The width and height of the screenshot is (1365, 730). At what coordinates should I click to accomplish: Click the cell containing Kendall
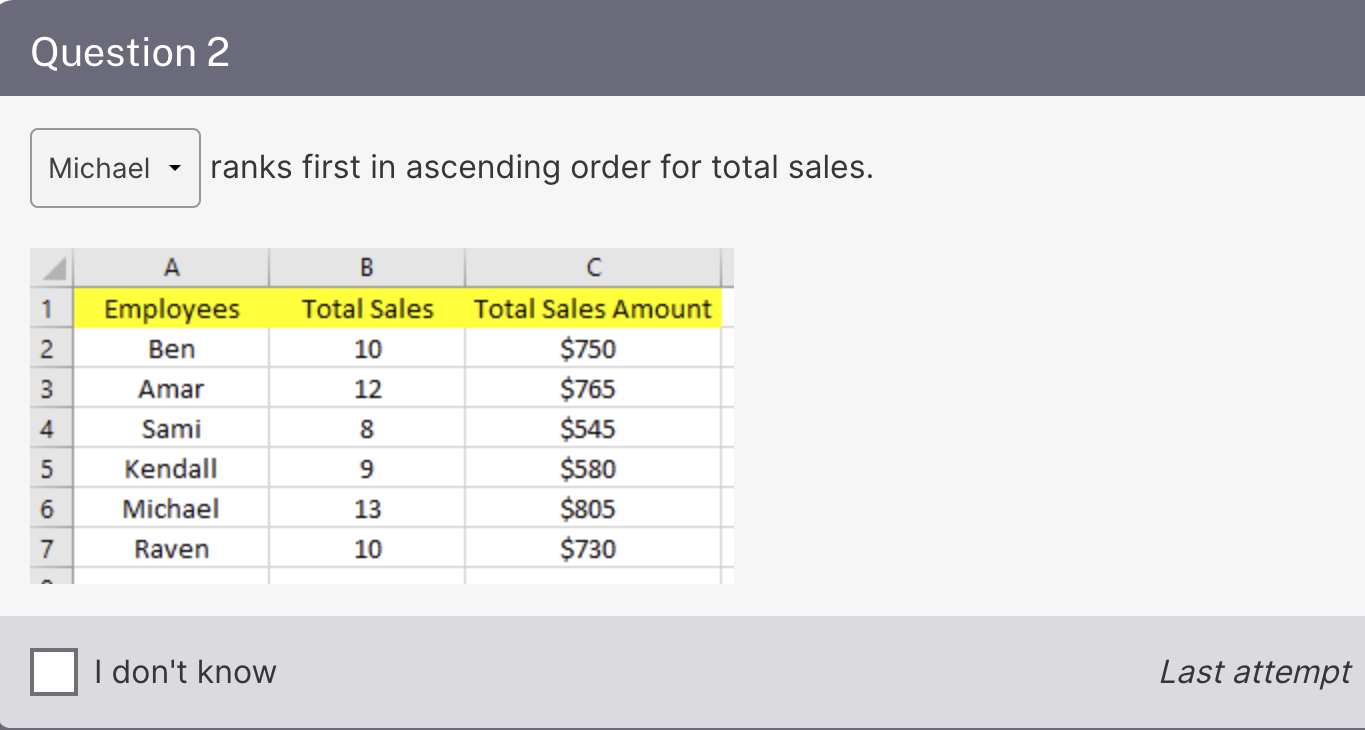tap(171, 469)
